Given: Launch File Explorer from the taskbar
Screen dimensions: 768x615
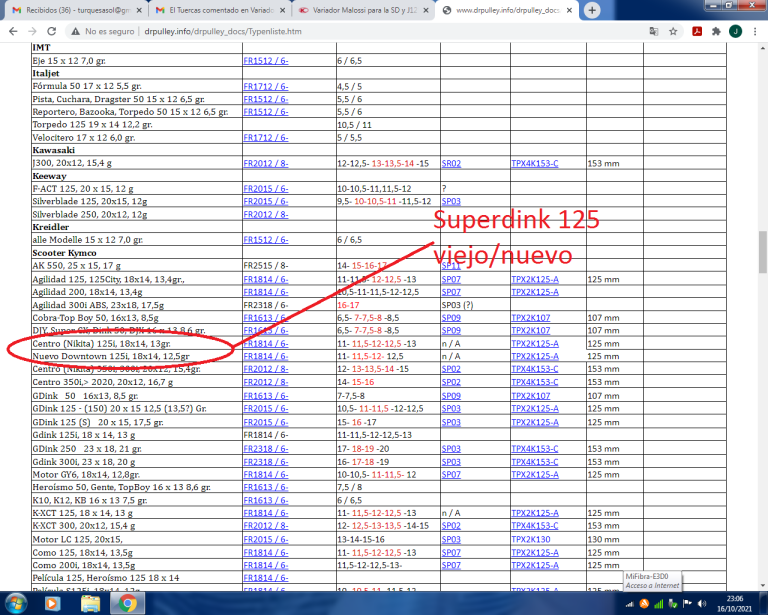Looking at the screenshot, I should [91, 603].
